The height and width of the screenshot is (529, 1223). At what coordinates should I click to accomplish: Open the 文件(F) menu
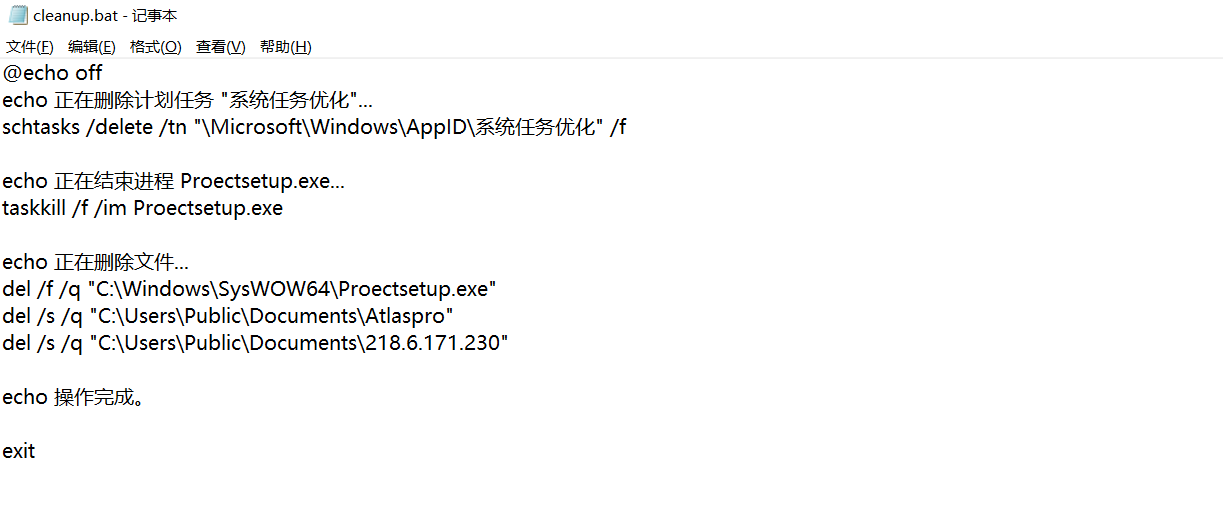pyautogui.click(x=30, y=47)
